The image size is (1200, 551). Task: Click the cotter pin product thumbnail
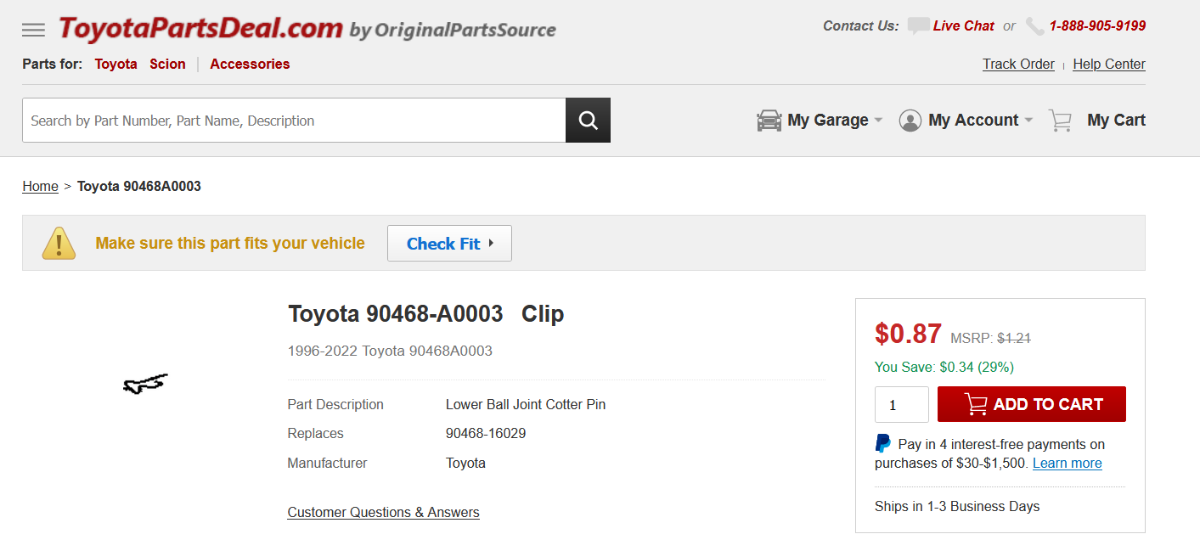coord(145,383)
